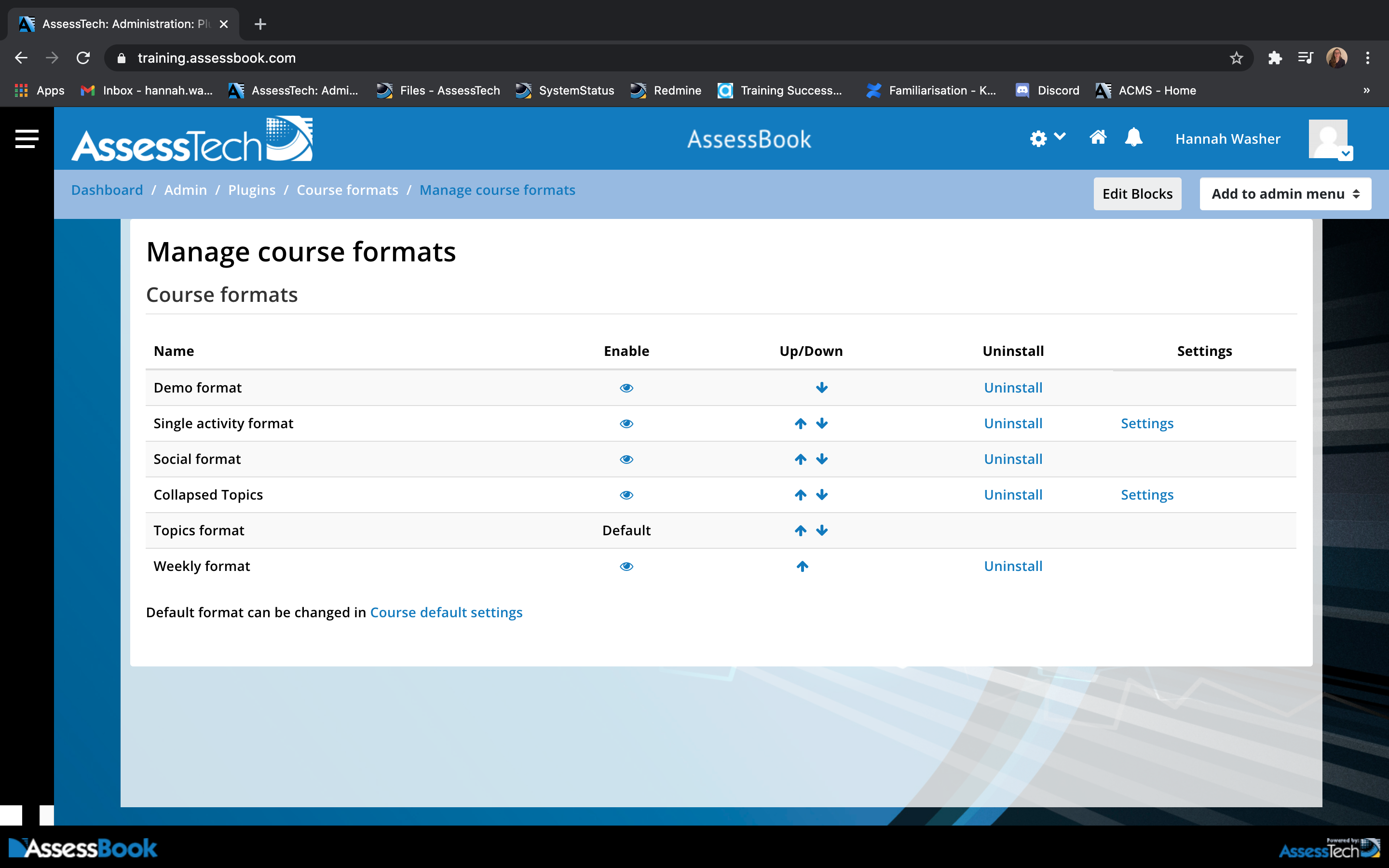Screen dimensions: 1389x868
Task: Hide the Social format
Action: click(626, 459)
